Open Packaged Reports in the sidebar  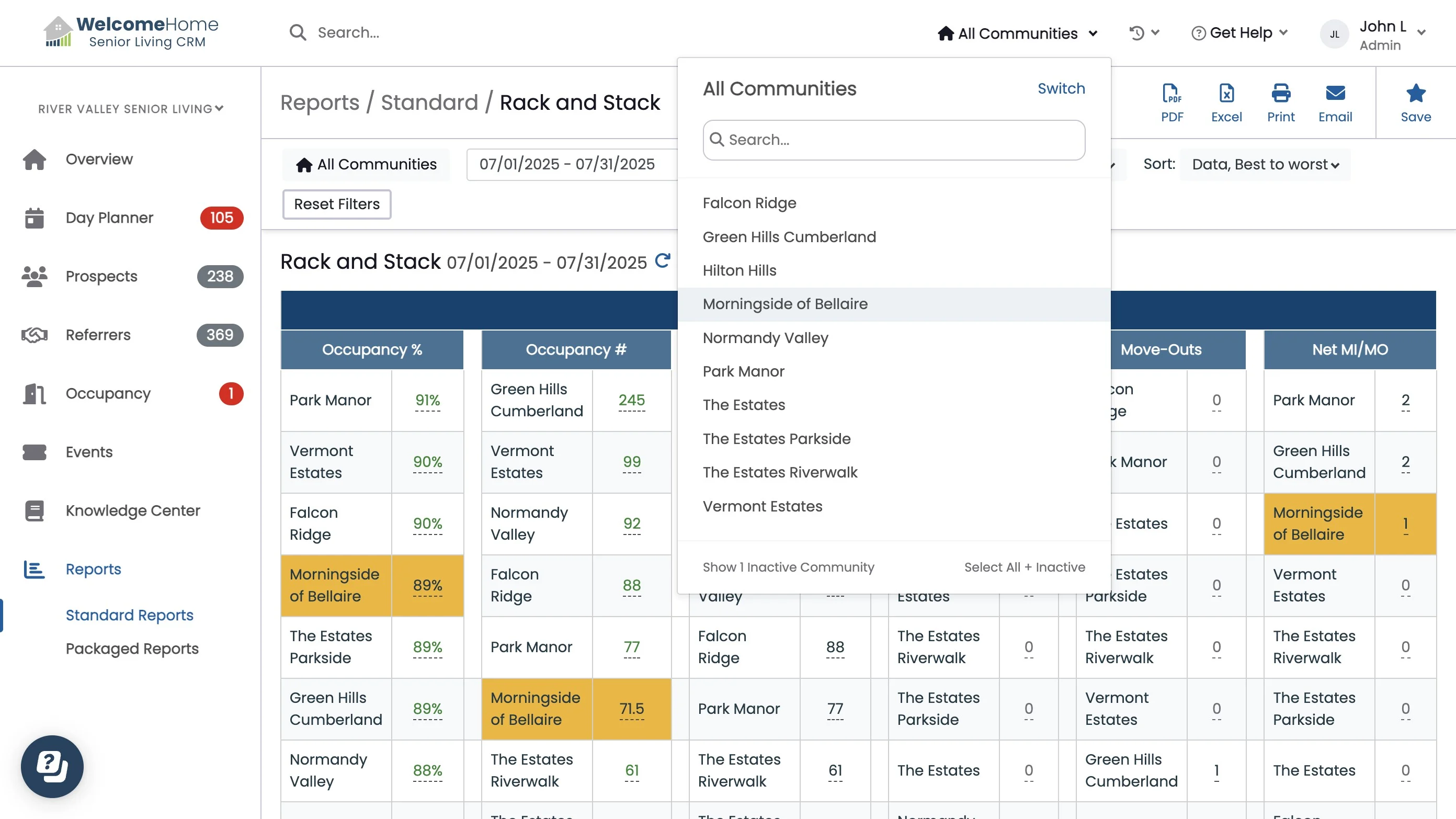[x=132, y=649]
